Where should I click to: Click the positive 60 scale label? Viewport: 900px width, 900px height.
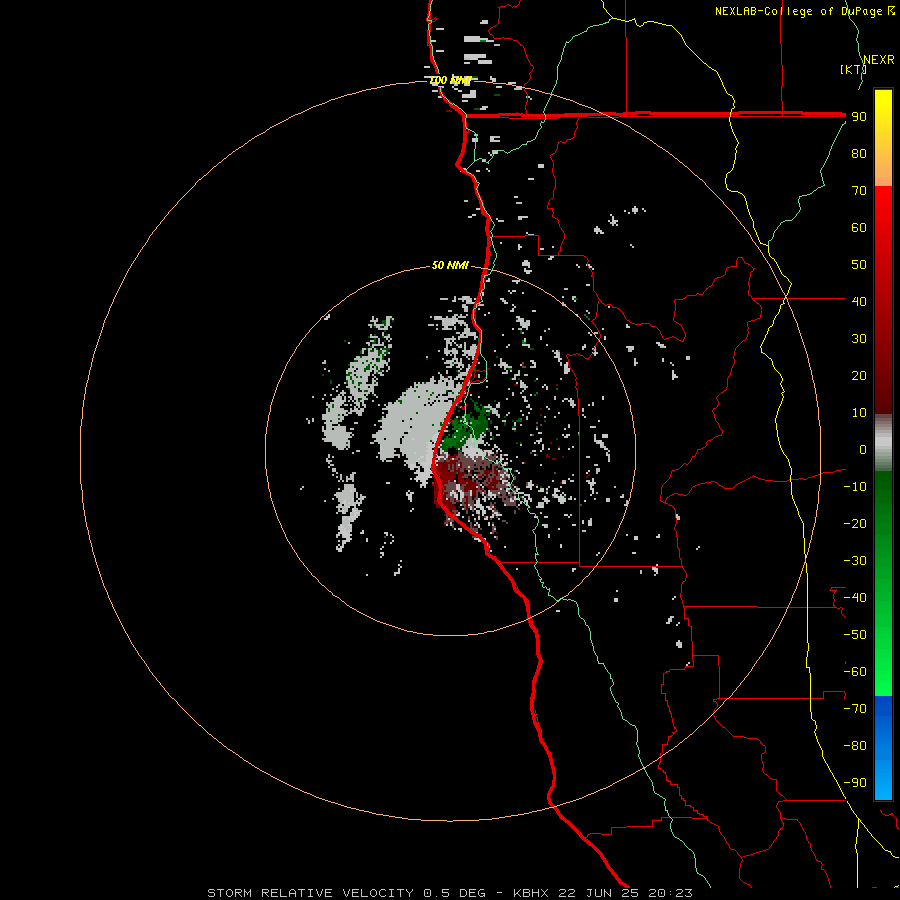tap(859, 227)
